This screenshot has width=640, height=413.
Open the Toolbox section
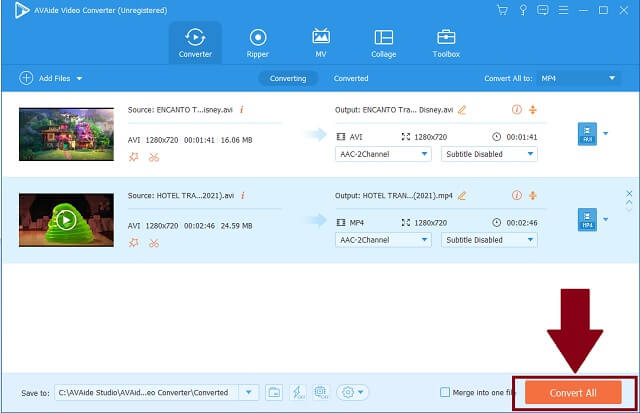[446, 42]
